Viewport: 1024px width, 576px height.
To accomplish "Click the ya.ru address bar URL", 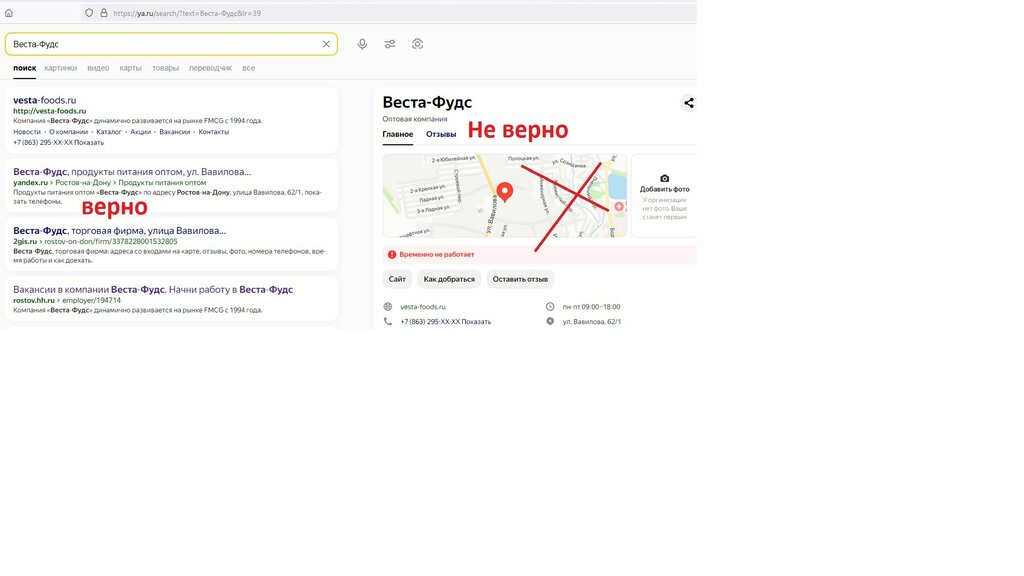I will tap(187, 13).
